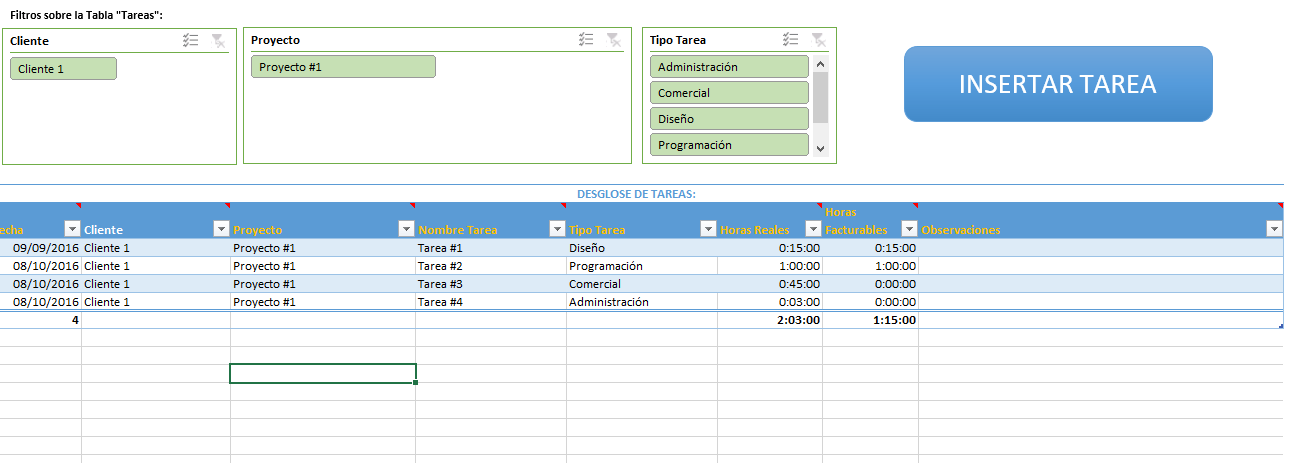This screenshot has width=1303, height=463.
Task: Open the Cliente column filter dropdown
Action: (x=221, y=229)
